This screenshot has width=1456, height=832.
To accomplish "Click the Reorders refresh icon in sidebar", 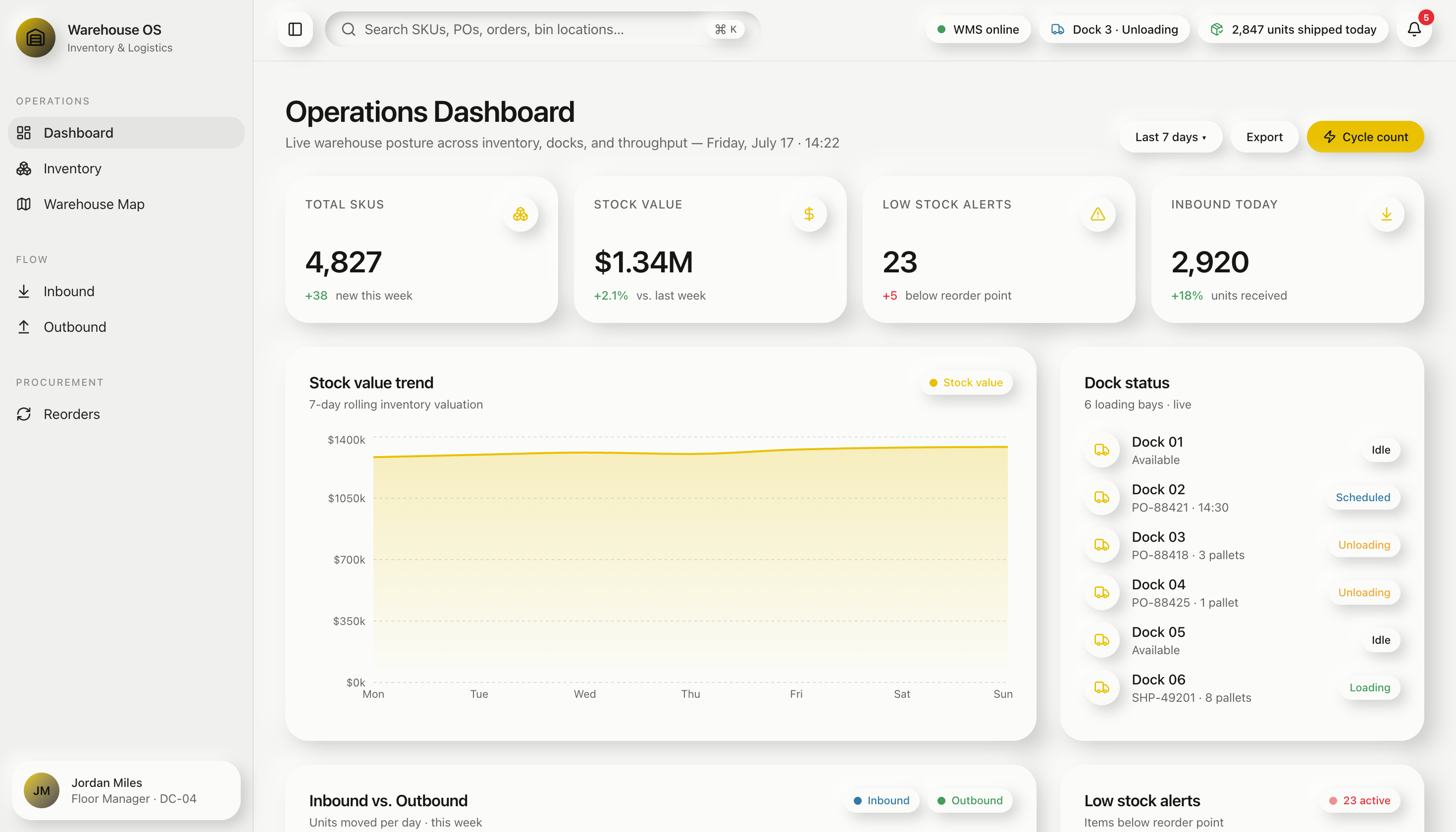I will pos(23,415).
